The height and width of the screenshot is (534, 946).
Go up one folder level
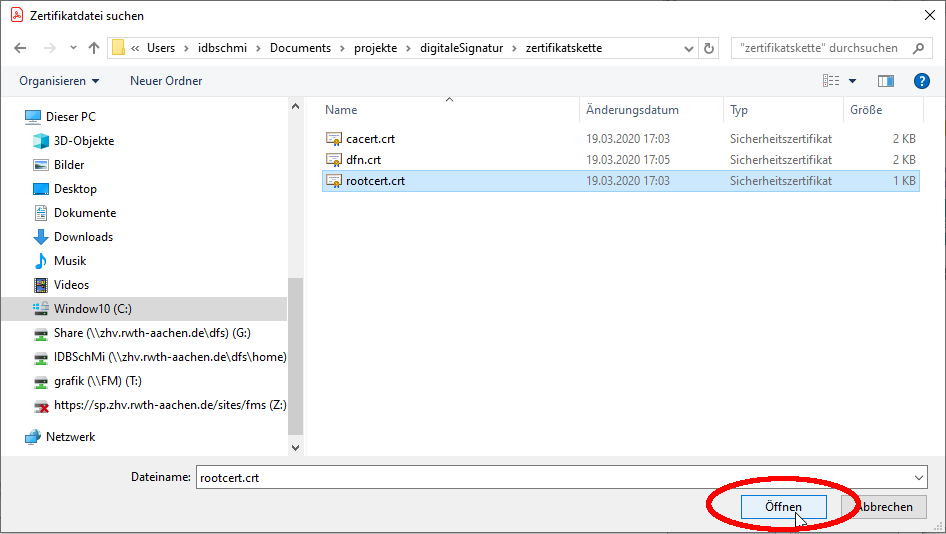click(94, 48)
